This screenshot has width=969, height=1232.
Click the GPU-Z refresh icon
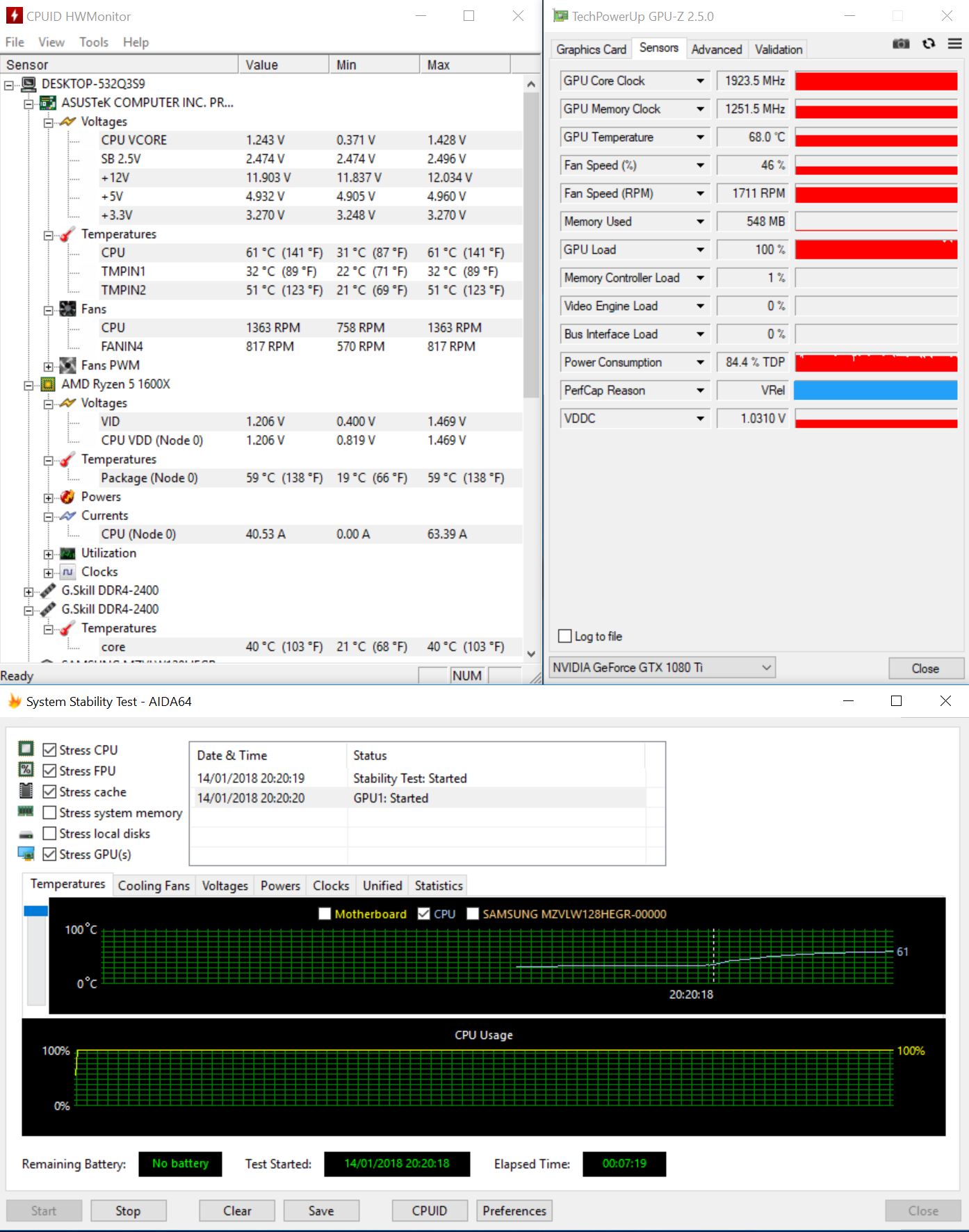click(929, 44)
